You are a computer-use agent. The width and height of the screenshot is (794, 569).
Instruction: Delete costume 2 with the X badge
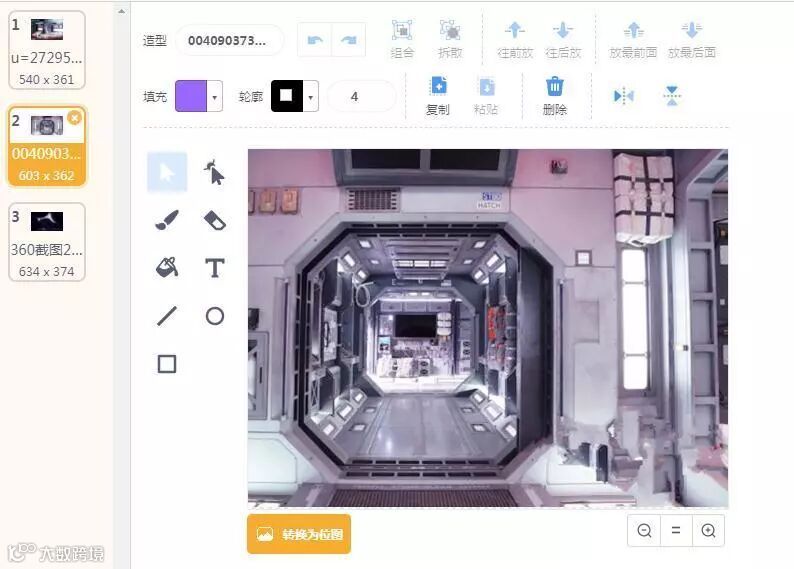click(74, 118)
